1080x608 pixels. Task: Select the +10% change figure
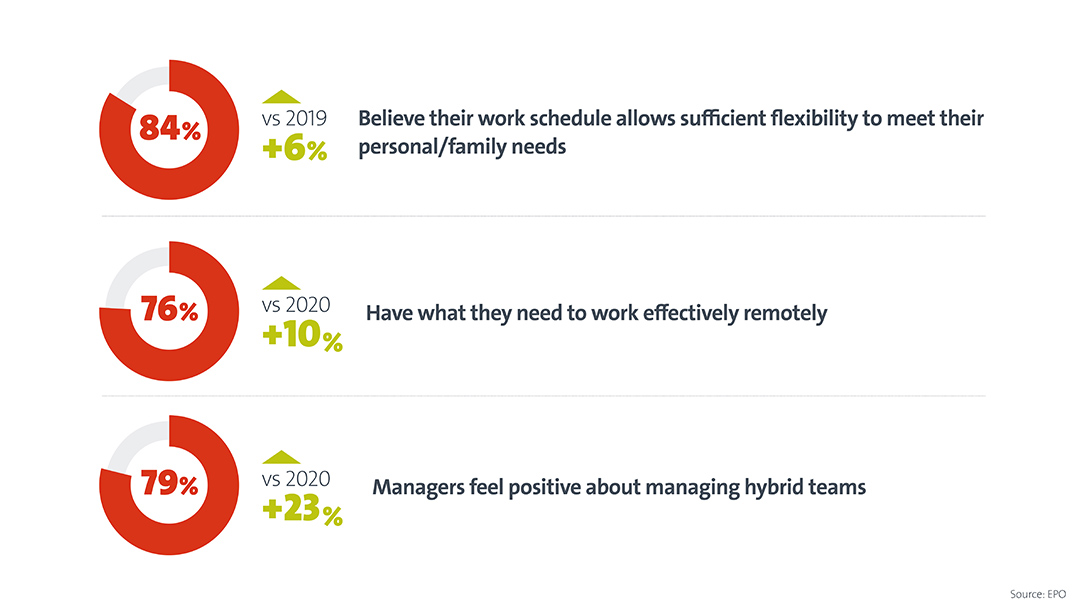302,337
